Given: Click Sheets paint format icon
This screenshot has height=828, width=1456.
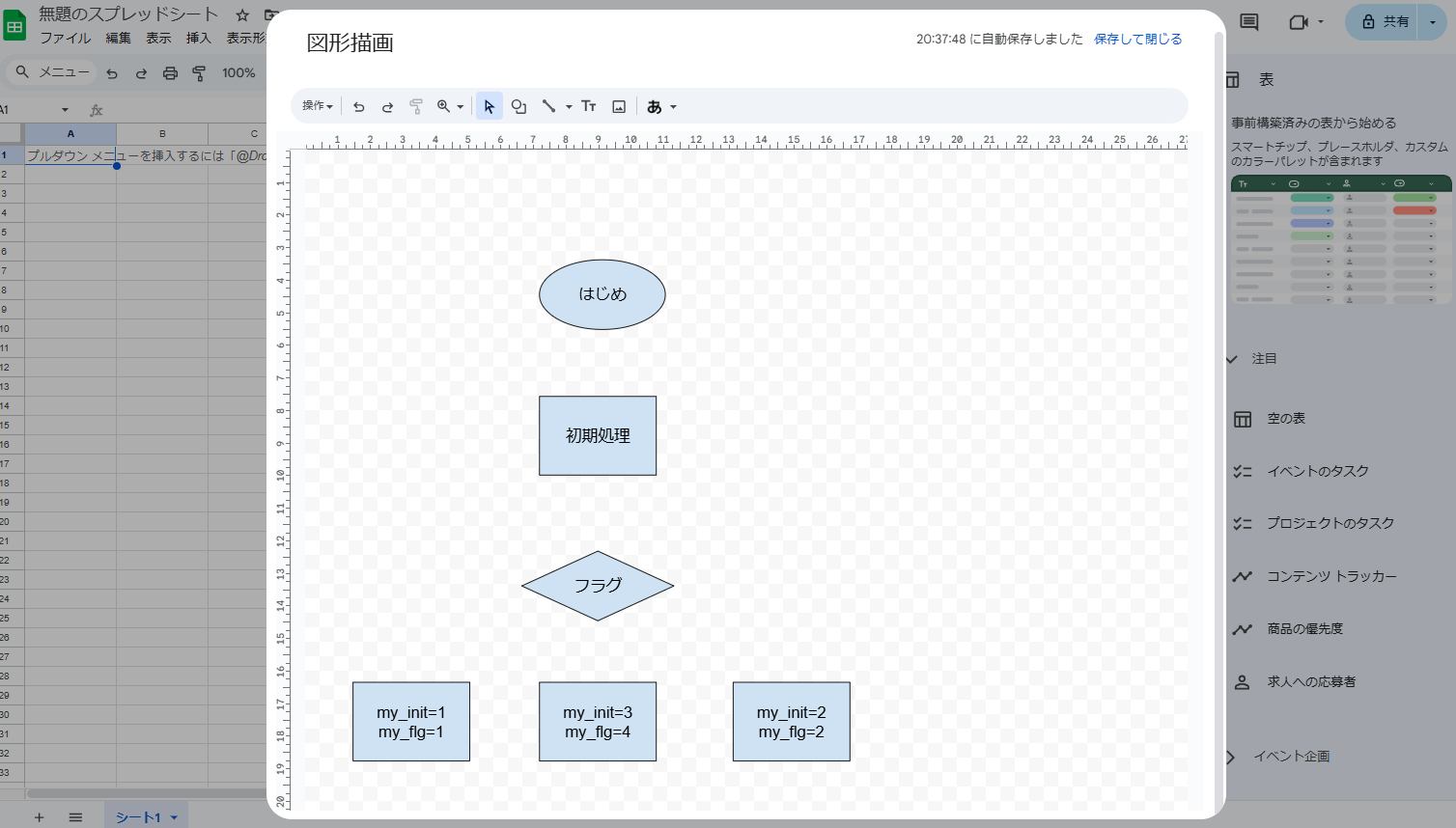Looking at the screenshot, I should click(x=199, y=73).
